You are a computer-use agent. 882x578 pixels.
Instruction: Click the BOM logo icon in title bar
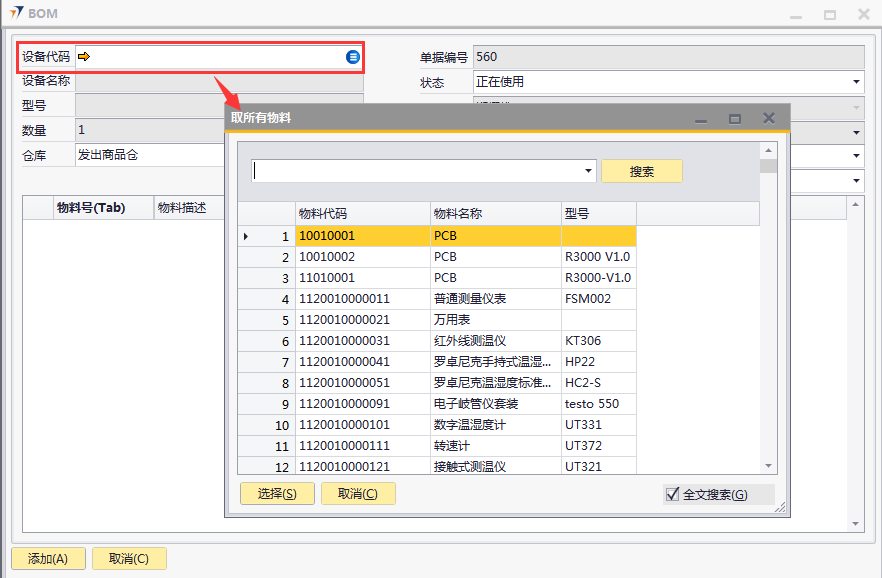(16, 13)
